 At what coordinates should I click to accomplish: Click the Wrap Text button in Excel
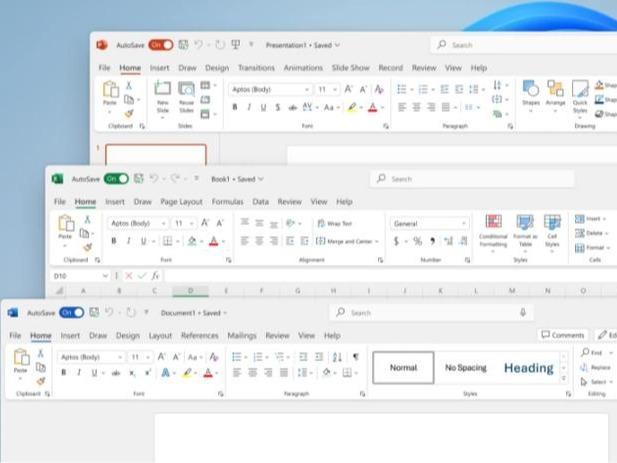pyautogui.click(x=334, y=224)
